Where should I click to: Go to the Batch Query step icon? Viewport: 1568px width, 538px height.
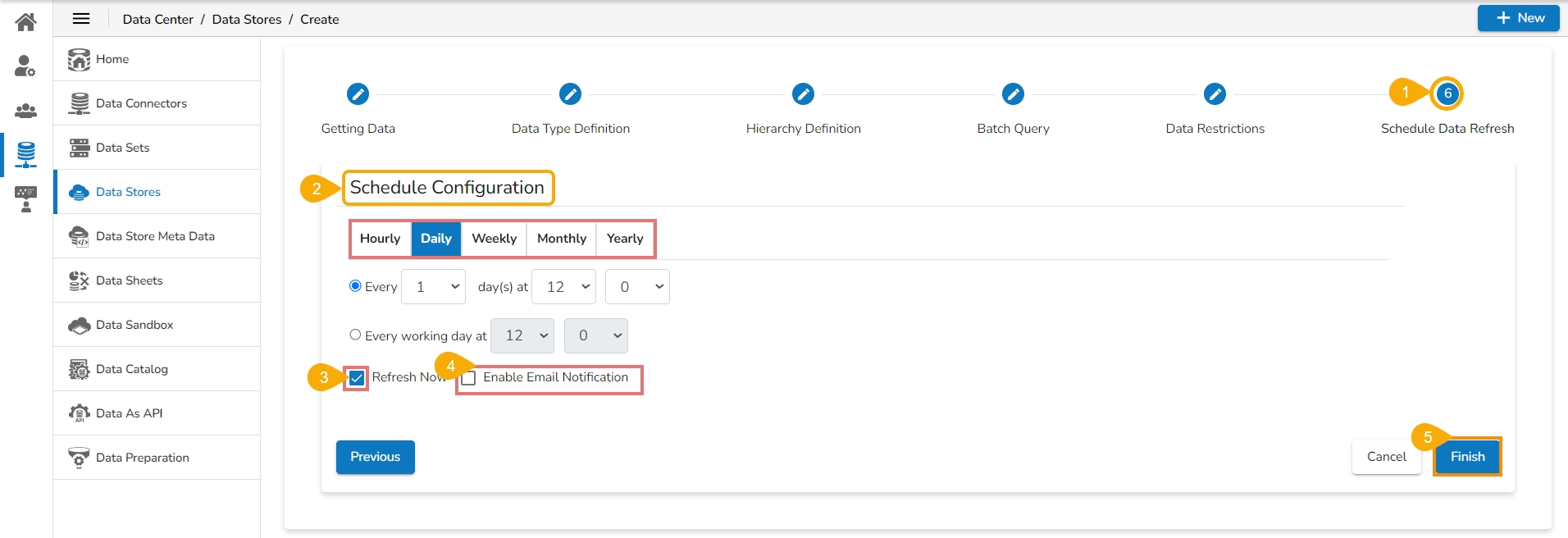[x=1013, y=94]
